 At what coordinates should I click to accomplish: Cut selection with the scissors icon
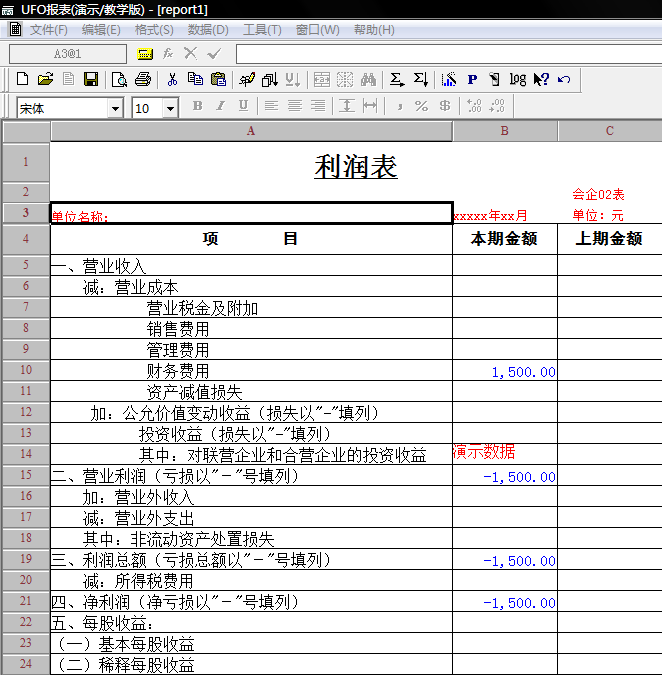[x=172, y=79]
